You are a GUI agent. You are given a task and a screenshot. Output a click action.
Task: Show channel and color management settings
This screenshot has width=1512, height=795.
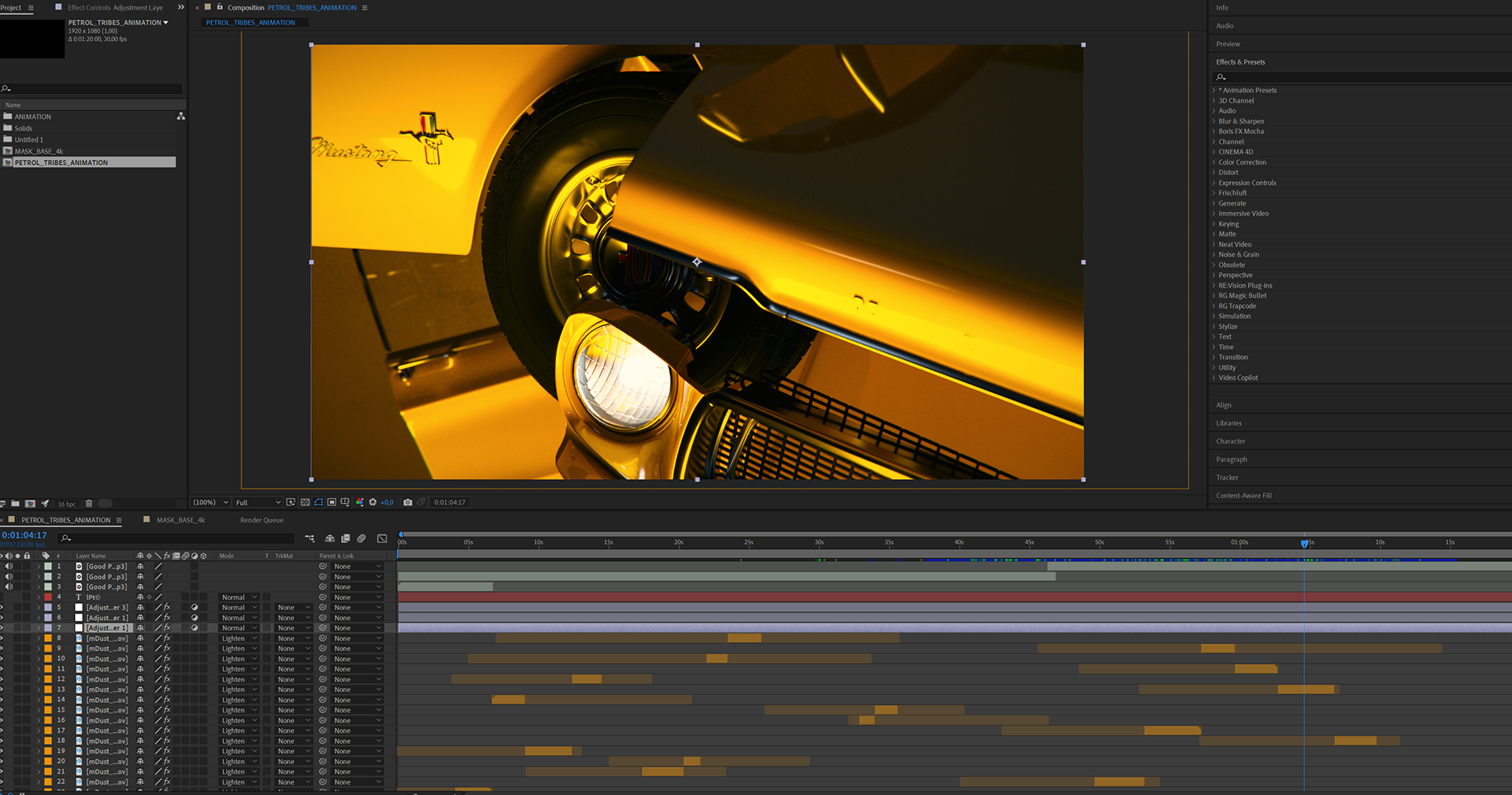pos(360,502)
